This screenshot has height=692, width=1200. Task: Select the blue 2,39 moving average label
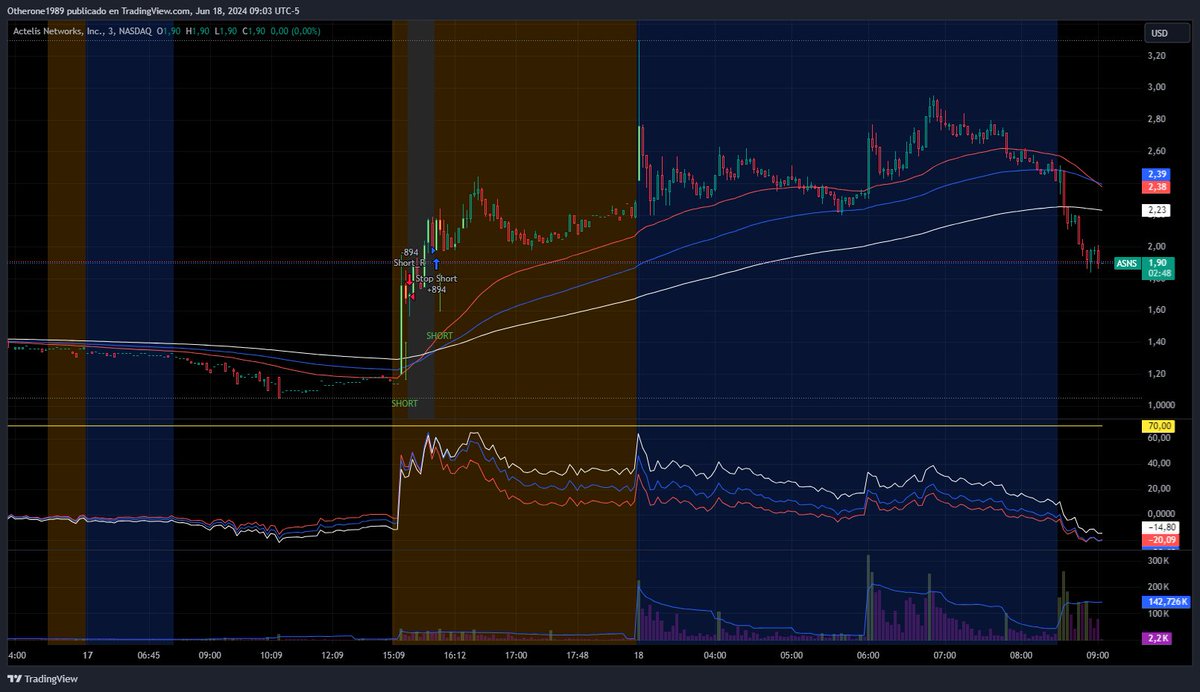(x=1154, y=174)
